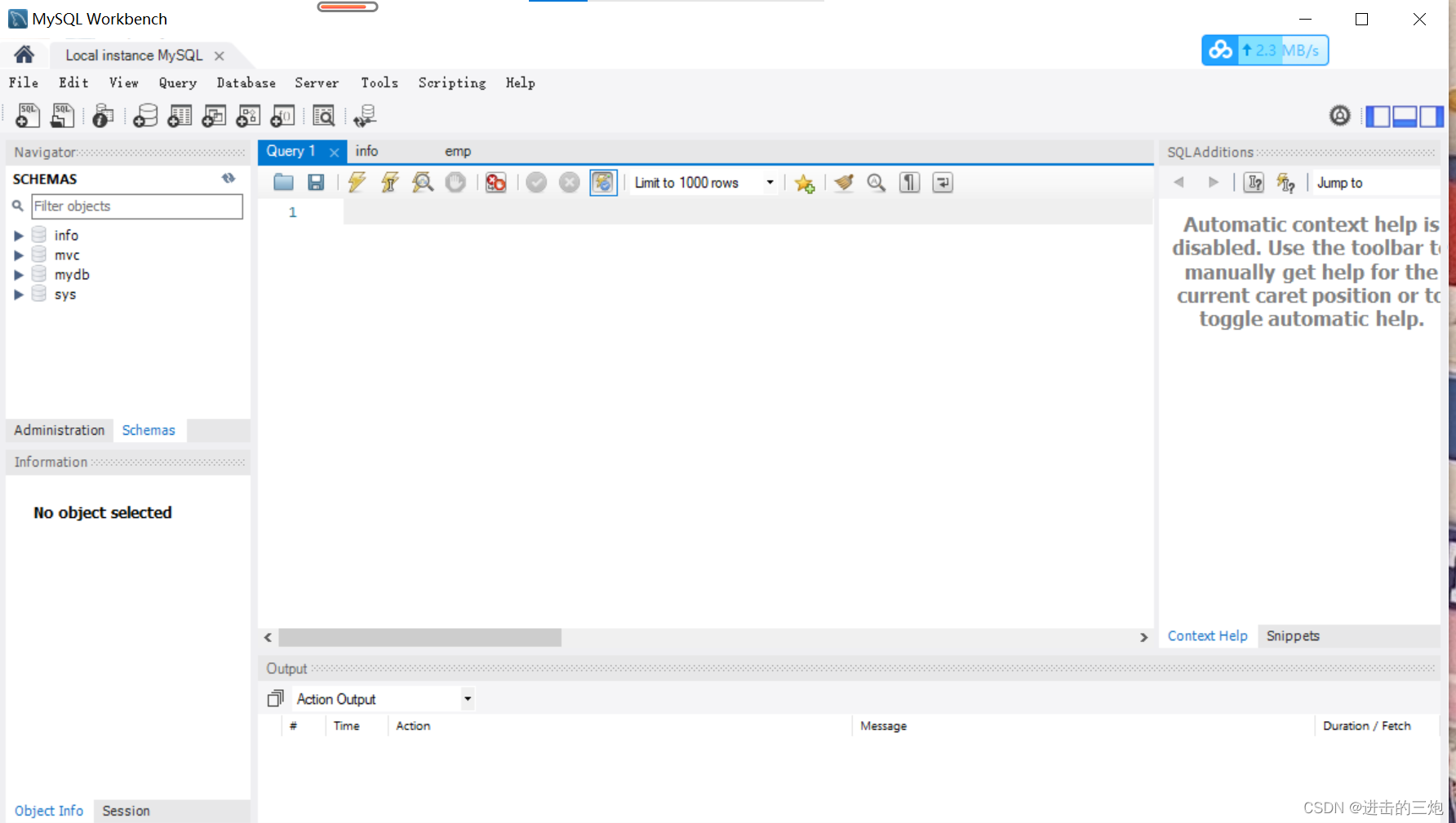Create a new function icon
Screen dimensions: 1456x823
click(x=282, y=116)
